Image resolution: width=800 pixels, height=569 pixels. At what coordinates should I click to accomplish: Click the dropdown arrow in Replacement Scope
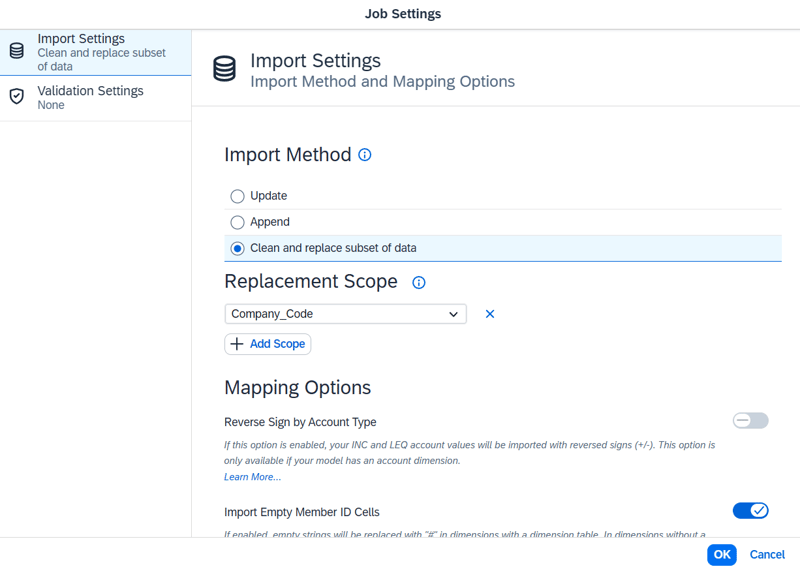pos(455,314)
